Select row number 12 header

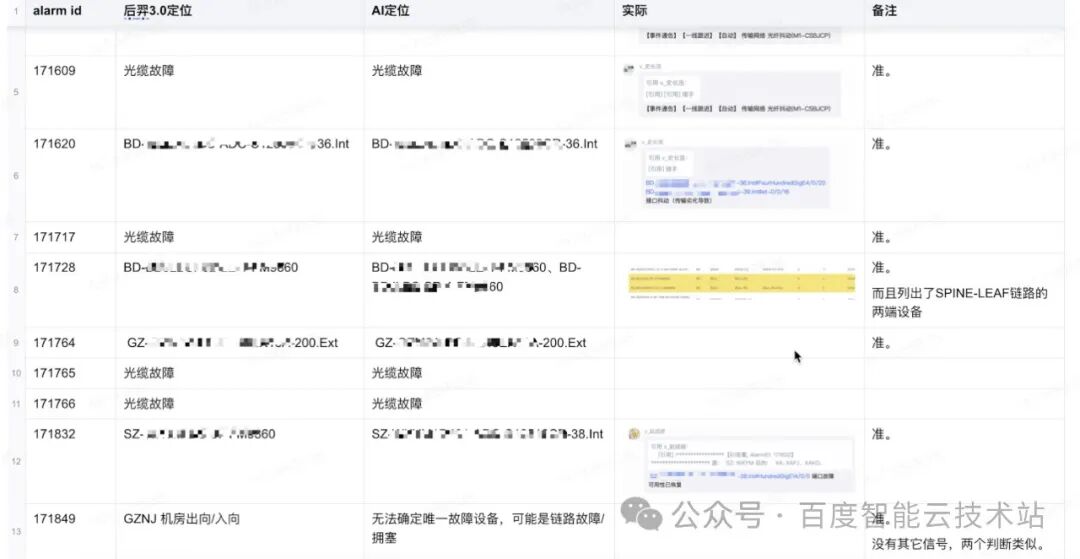pyautogui.click(x=16, y=461)
